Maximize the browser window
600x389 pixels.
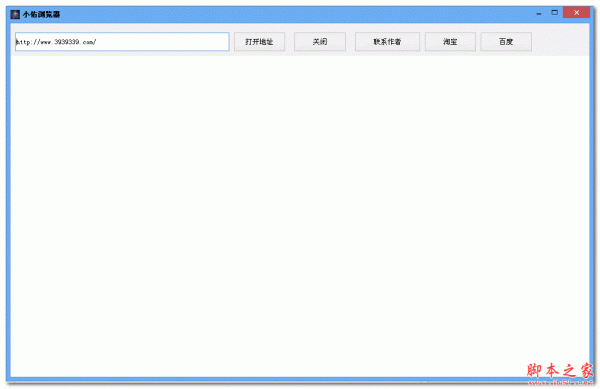(554, 13)
